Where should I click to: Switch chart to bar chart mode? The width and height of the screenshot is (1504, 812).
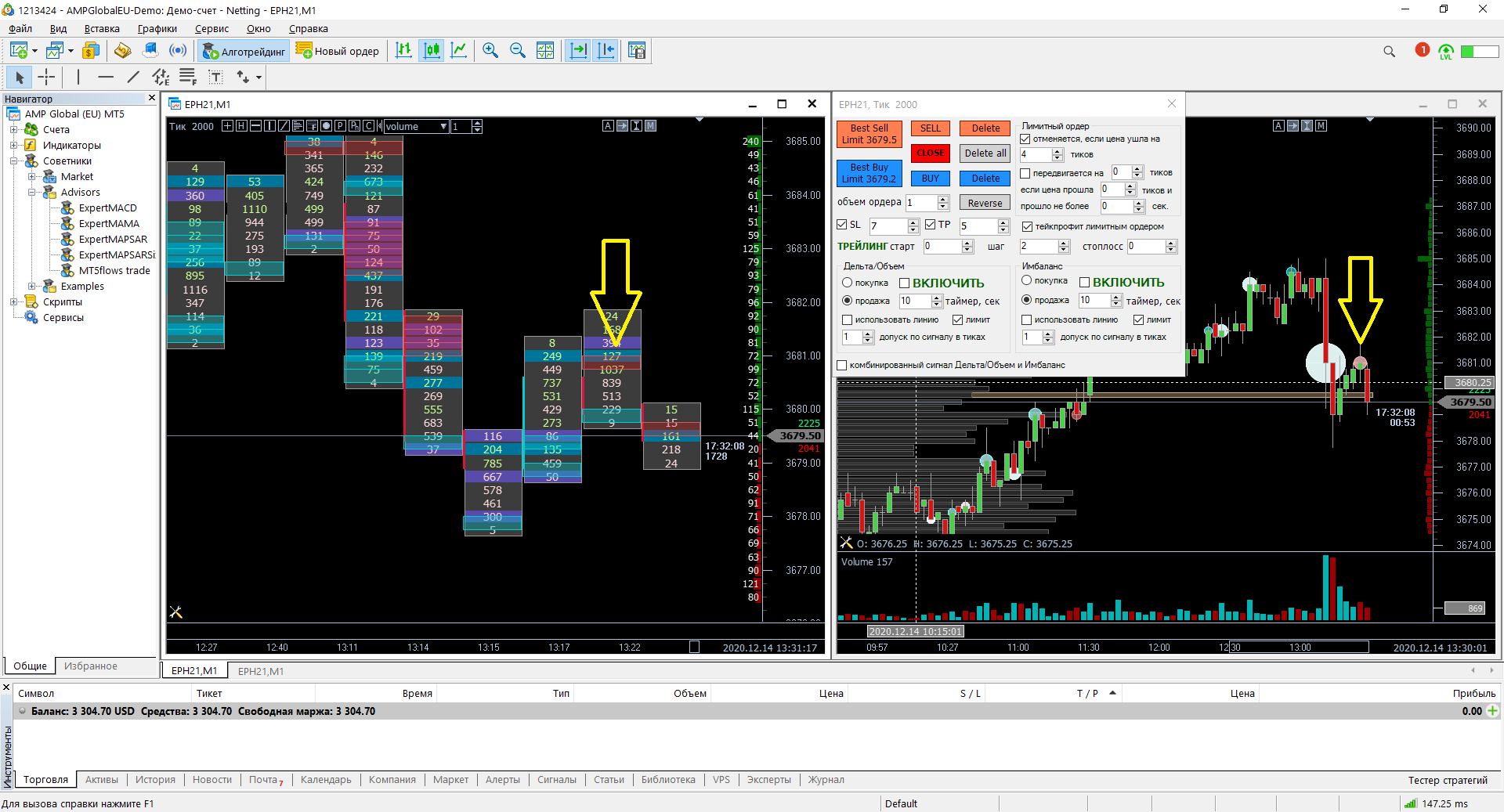tap(403, 51)
